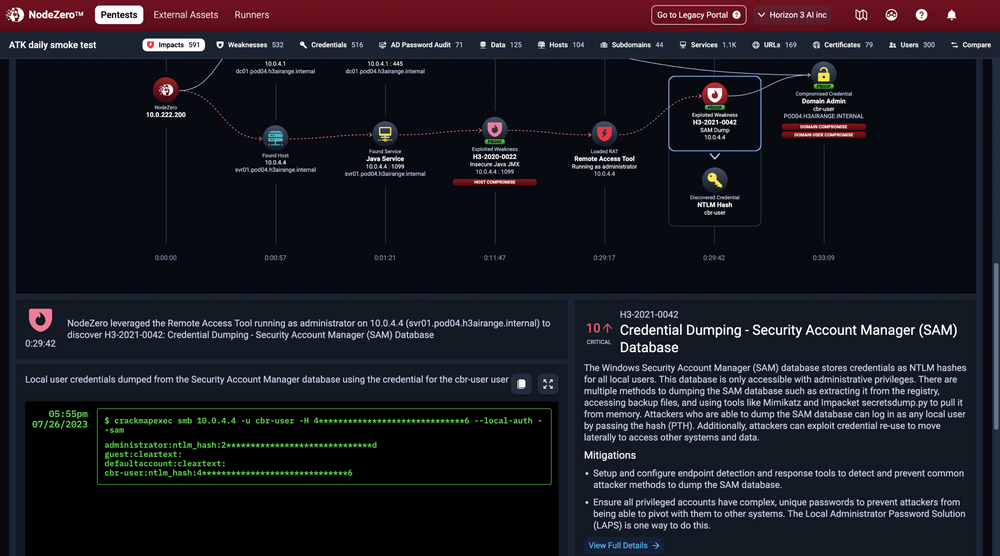Select the Weaknesses 532 filter

pyautogui.click(x=250, y=45)
